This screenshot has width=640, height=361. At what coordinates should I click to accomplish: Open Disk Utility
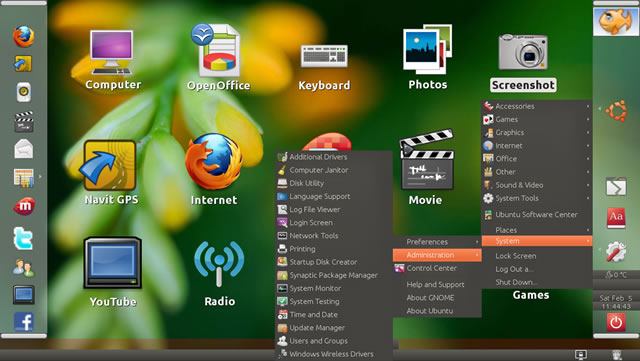click(334, 183)
